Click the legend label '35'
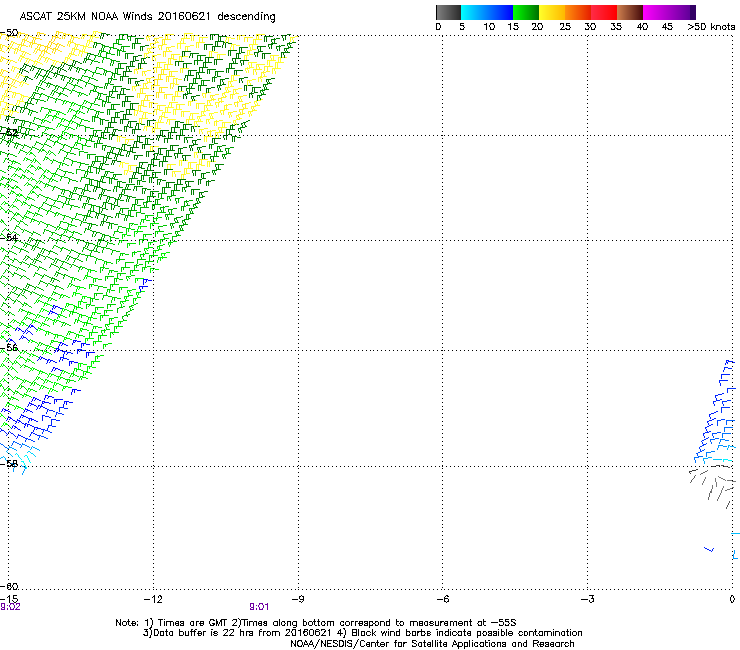 (x=616, y=27)
